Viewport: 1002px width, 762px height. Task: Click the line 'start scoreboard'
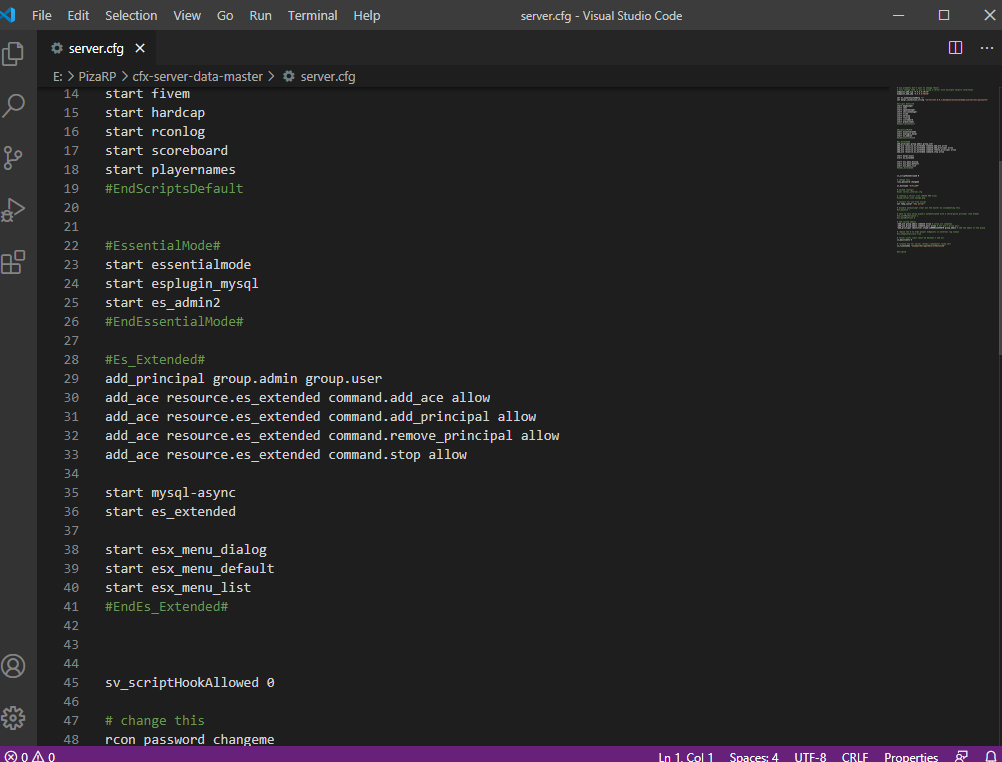[167, 151]
